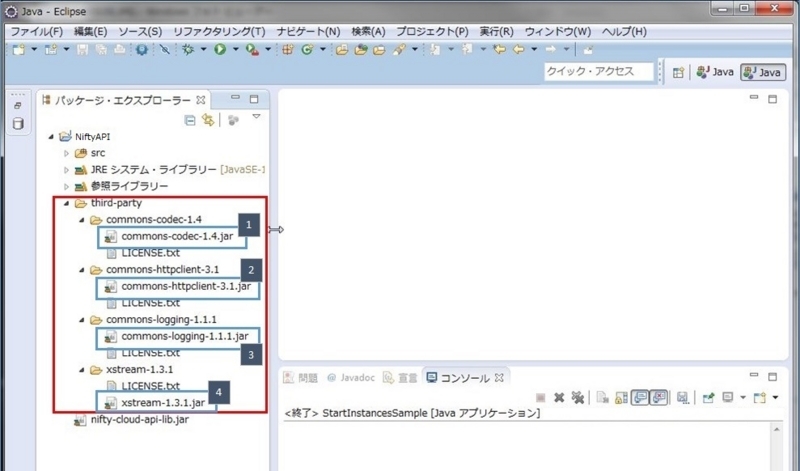Click the Debug bug icon in toolbar
The image size is (800, 471).
[x=188, y=49]
